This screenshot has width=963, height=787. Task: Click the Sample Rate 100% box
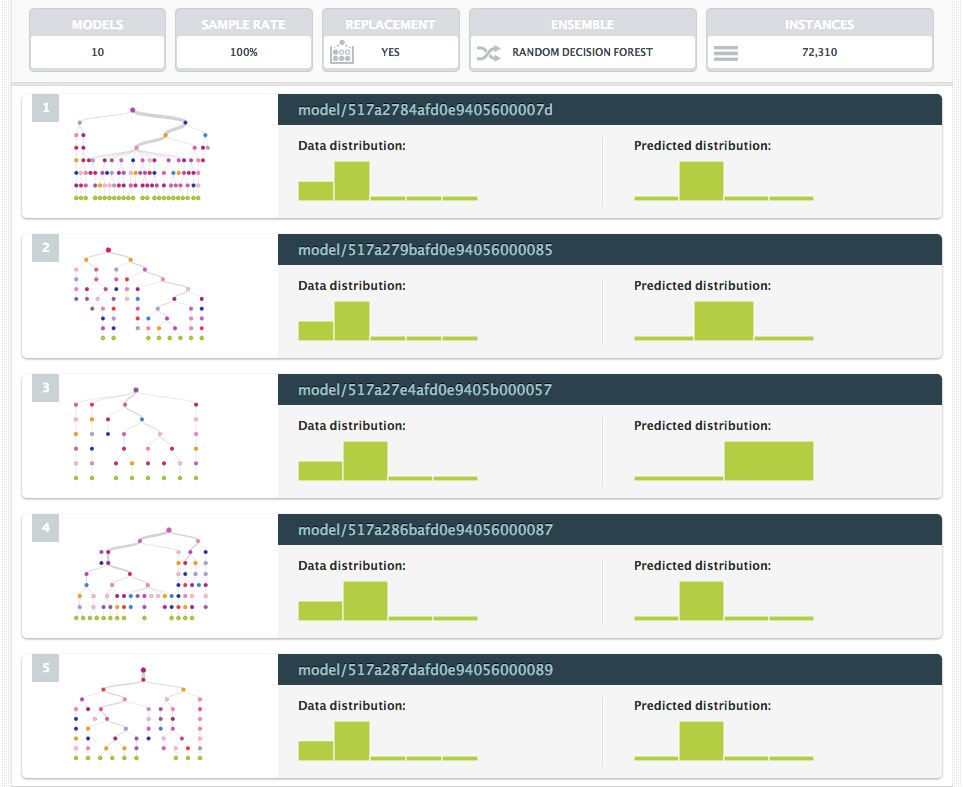coord(243,52)
